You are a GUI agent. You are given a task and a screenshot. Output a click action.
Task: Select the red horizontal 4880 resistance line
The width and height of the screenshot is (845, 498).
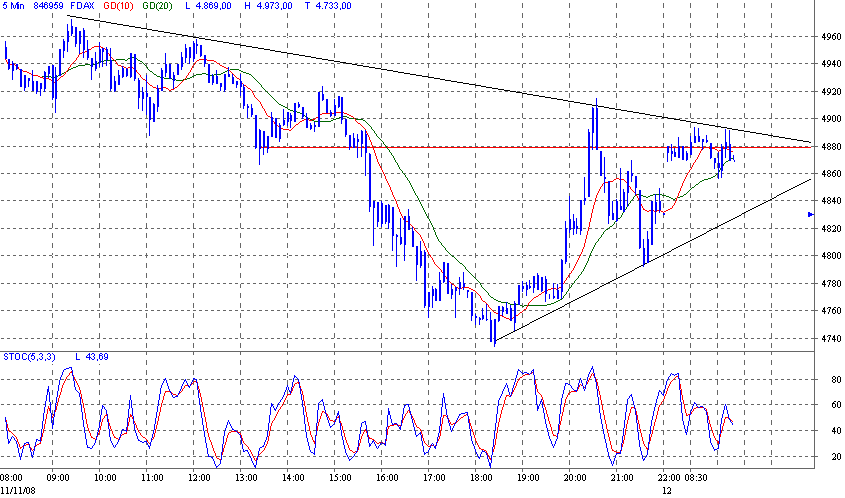(534, 147)
